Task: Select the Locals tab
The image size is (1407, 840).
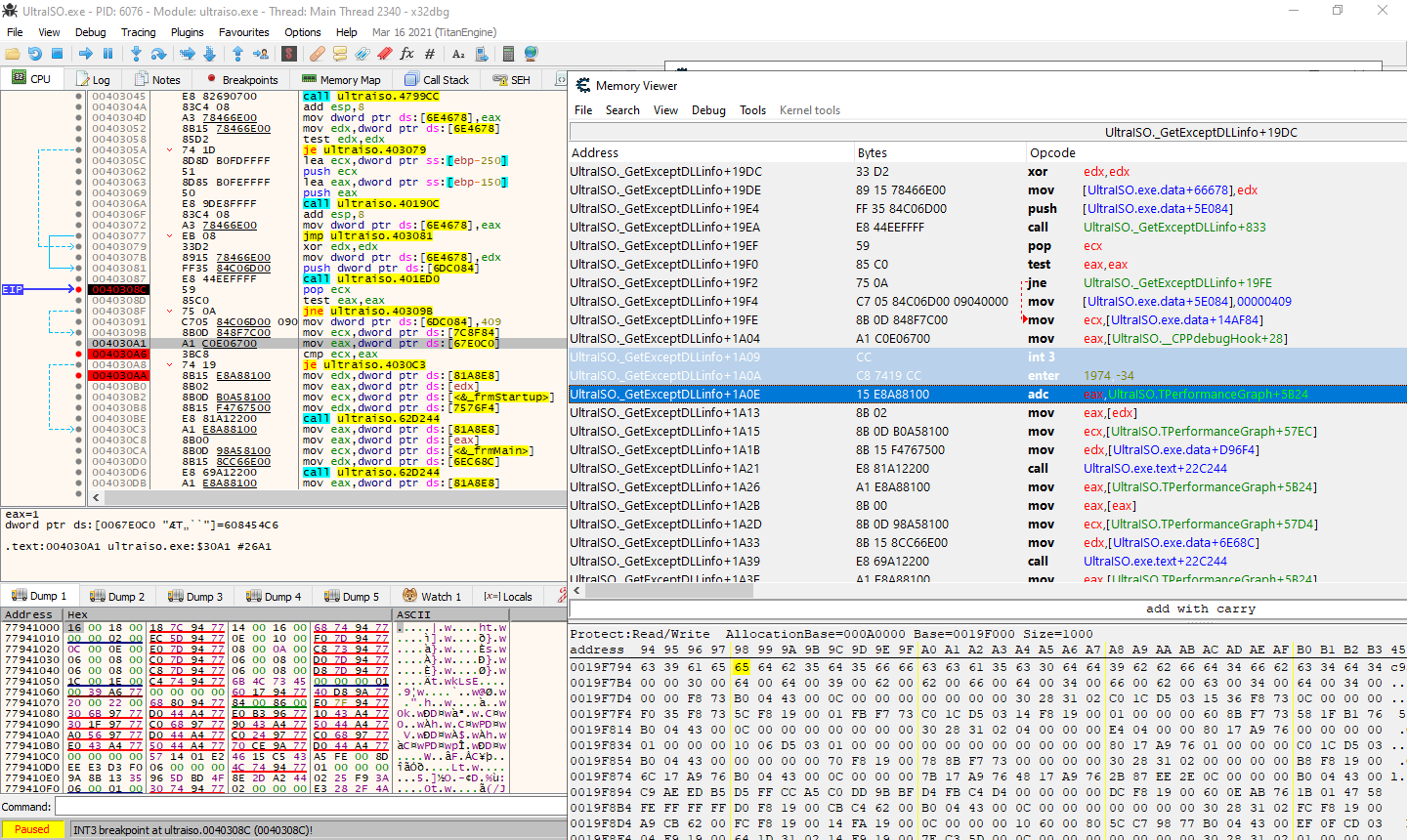Action: [x=508, y=596]
